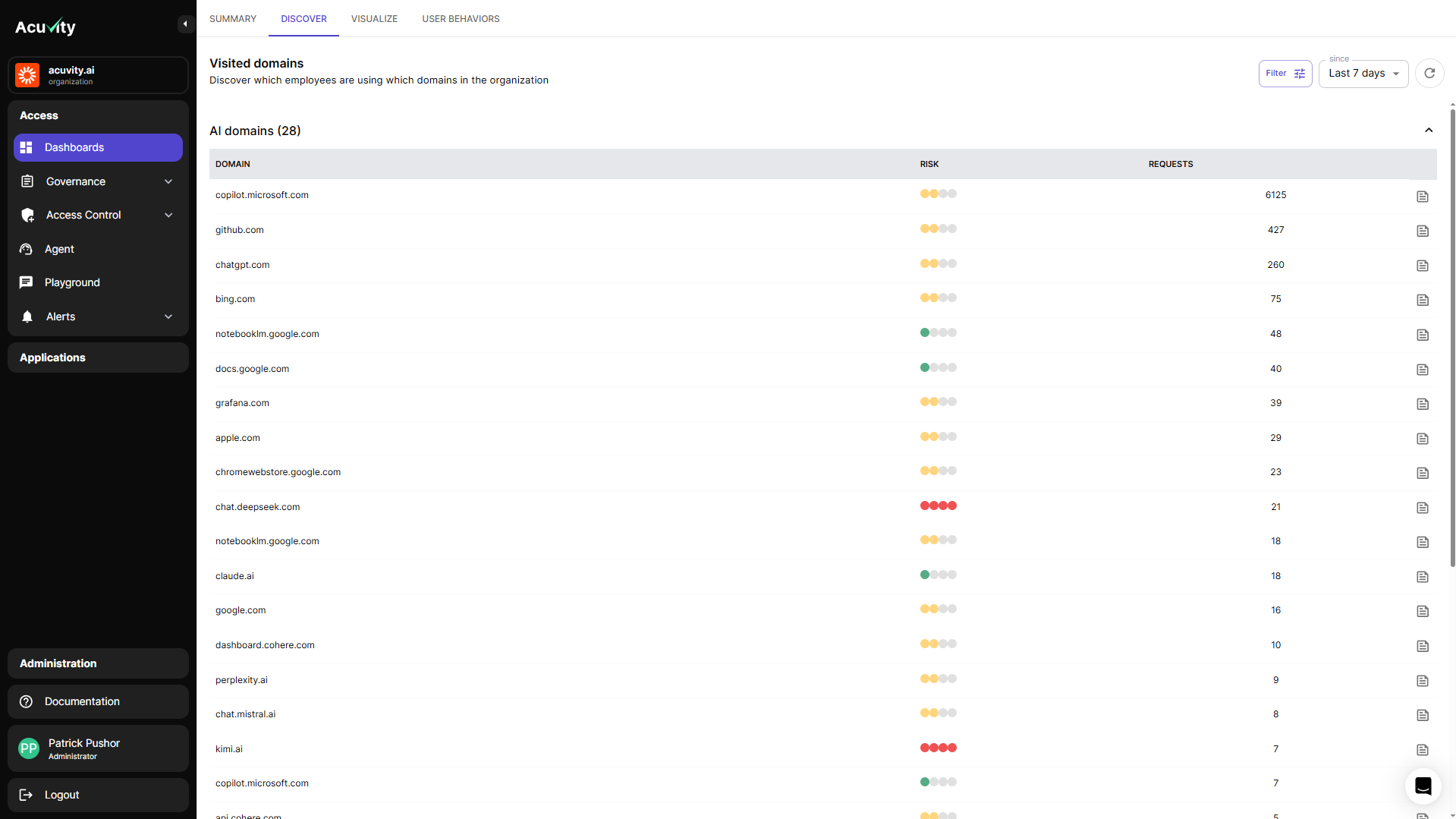Open Dashboards in the sidebar
The width and height of the screenshot is (1456, 819).
point(98,147)
